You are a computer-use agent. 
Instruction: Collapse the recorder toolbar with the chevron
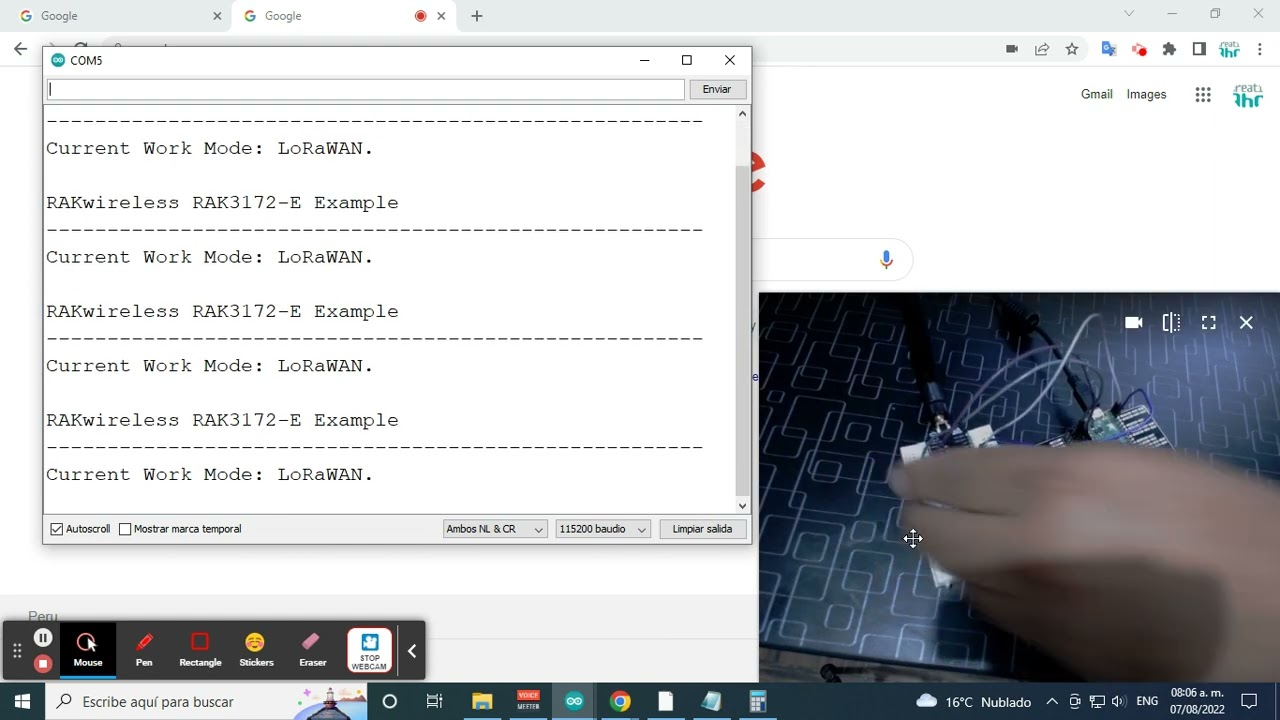[x=411, y=651]
